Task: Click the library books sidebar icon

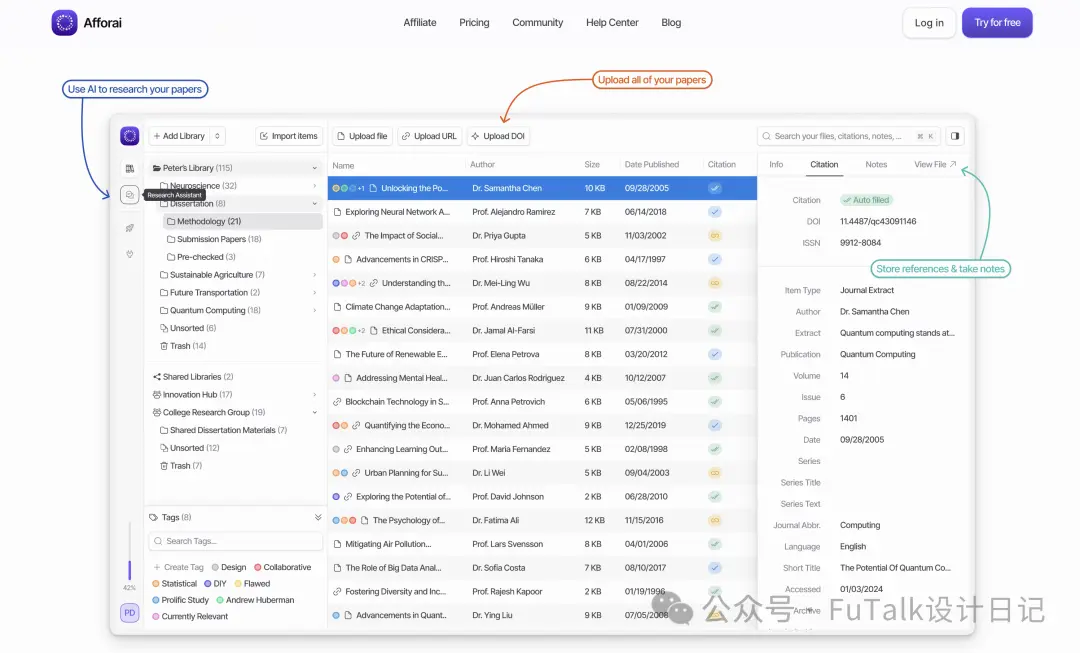Action: click(129, 168)
